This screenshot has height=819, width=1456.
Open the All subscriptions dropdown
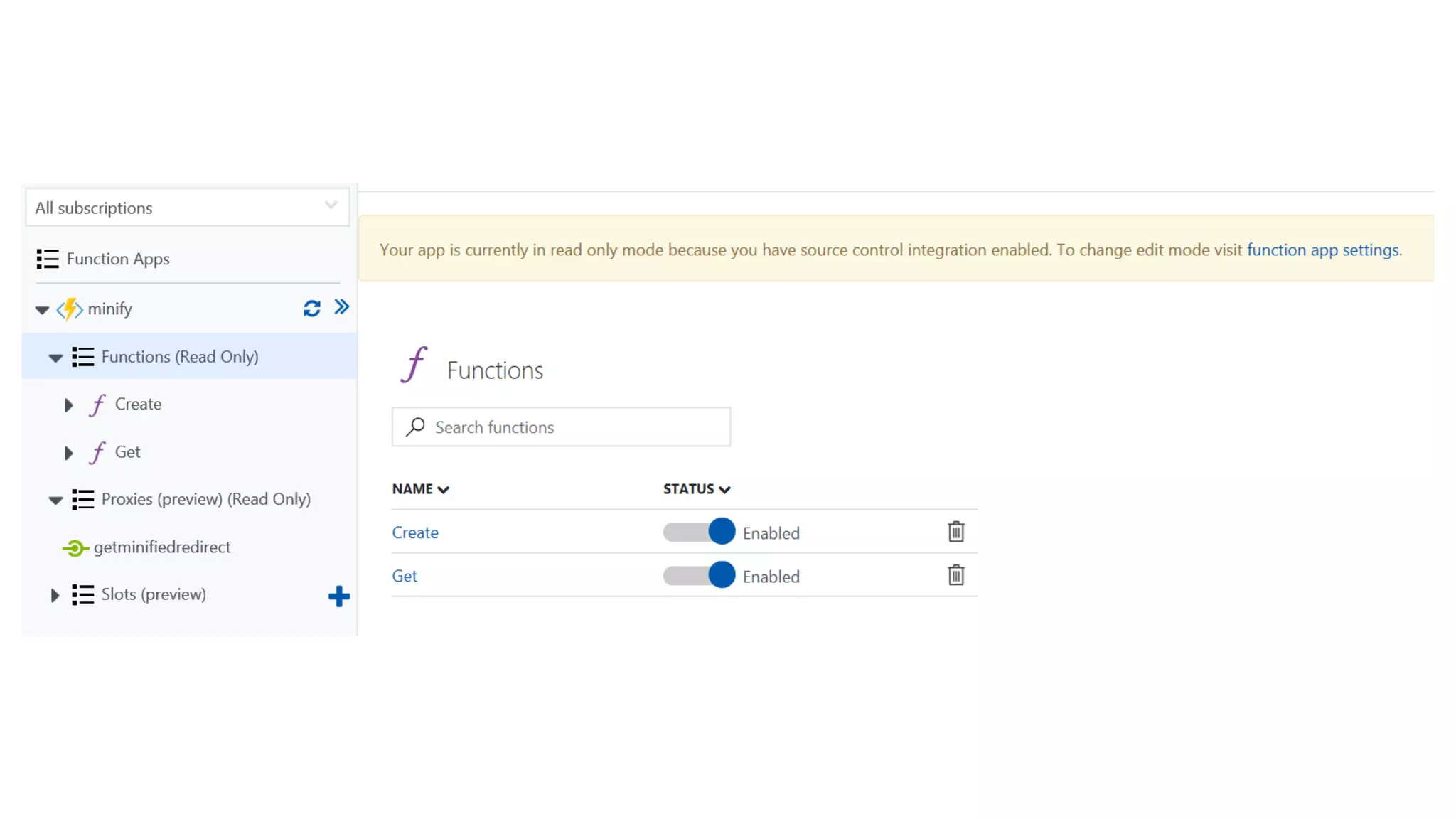click(188, 208)
